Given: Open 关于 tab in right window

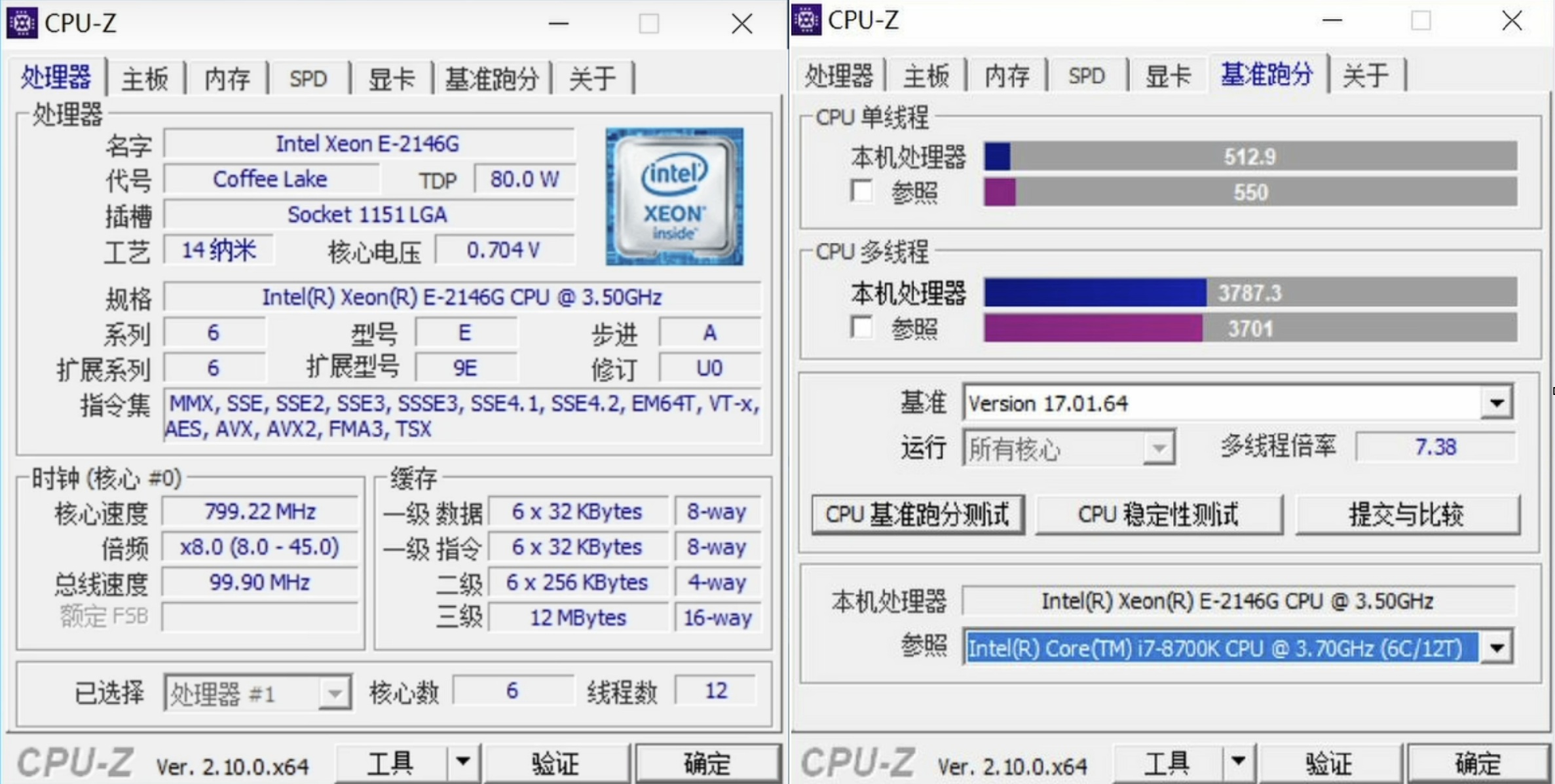Looking at the screenshot, I should point(1366,76).
